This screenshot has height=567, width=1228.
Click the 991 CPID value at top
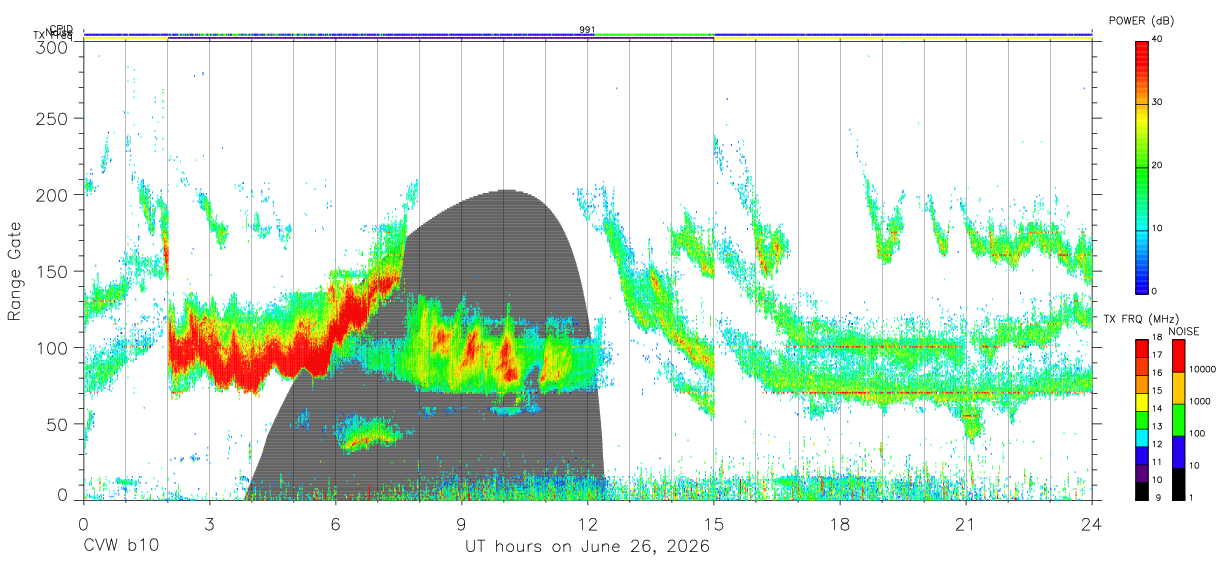[x=587, y=30]
